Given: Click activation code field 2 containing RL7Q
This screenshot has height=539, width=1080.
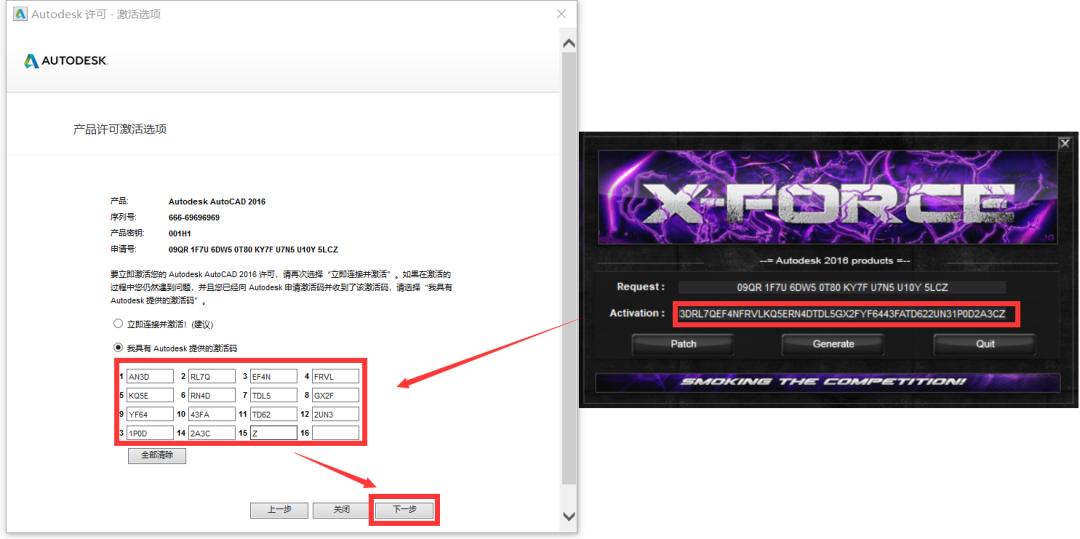Looking at the screenshot, I should tap(211, 376).
